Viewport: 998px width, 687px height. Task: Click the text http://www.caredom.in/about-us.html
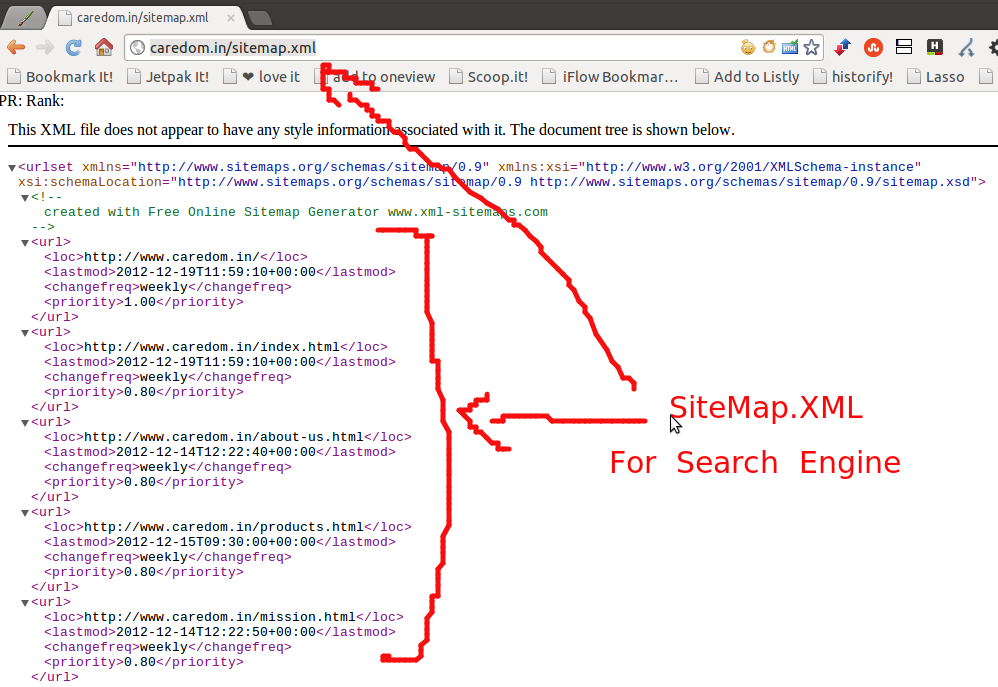(224, 437)
